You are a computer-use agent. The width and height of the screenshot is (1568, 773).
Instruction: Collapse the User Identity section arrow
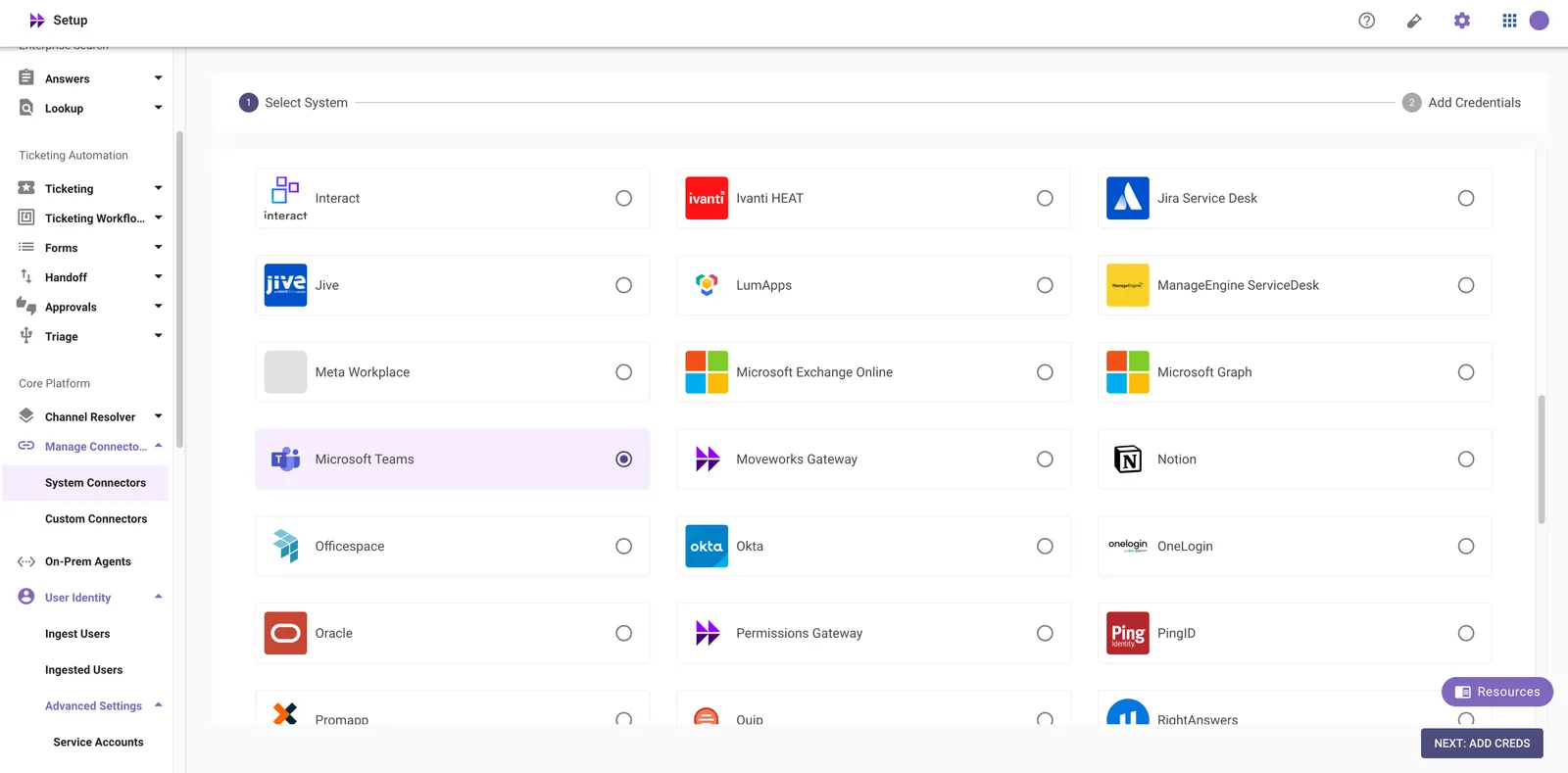[x=158, y=597]
